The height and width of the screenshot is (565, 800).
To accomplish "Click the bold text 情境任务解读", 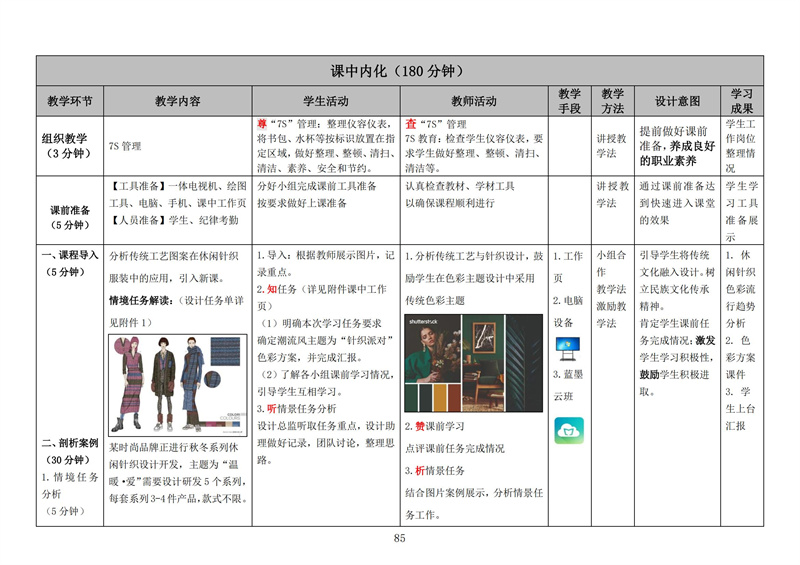I will click(141, 301).
